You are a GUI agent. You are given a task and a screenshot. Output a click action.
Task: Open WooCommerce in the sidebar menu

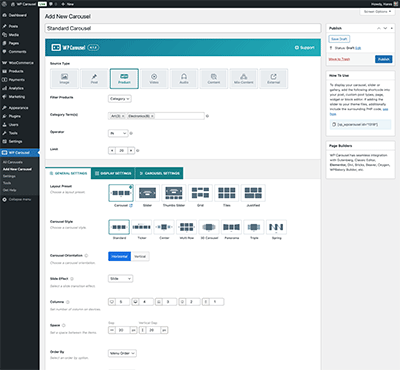coord(20,63)
